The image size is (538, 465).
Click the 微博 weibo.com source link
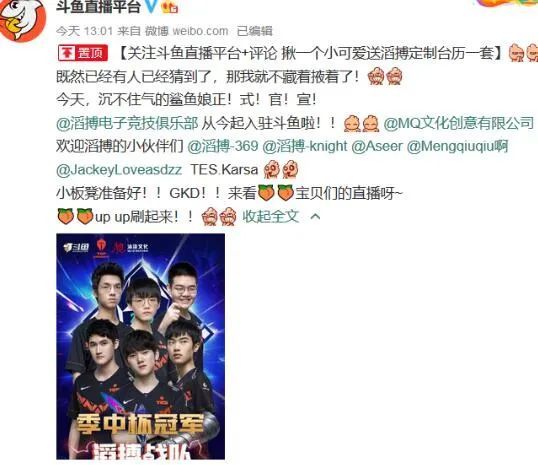pos(186,31)
